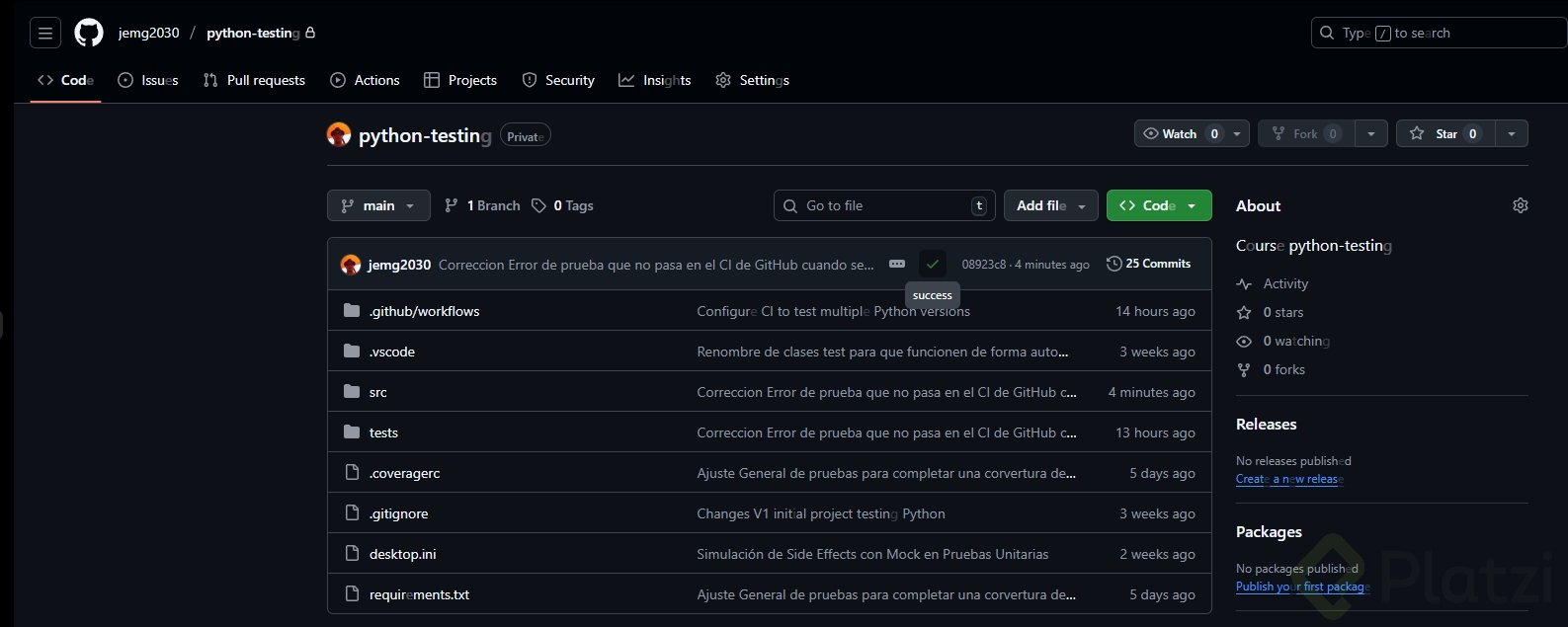The height and width of the screenshot is (627, 1568).
Task: Switch to the Actions tab
Action: (x=365, y=80)
